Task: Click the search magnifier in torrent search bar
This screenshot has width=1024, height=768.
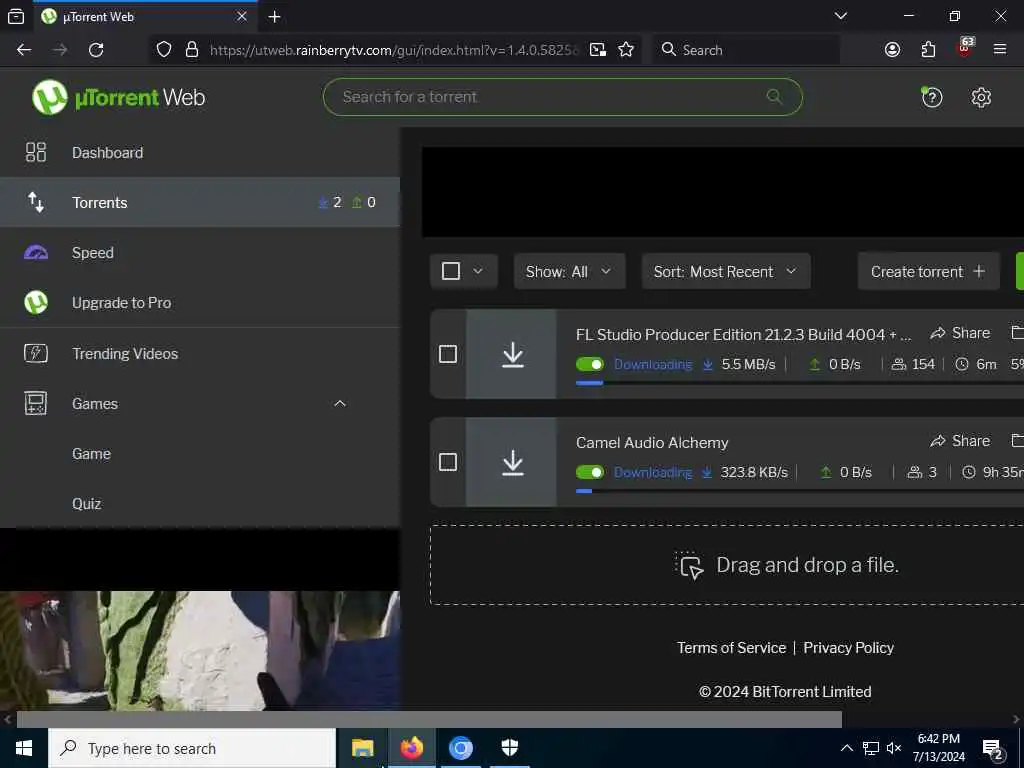Action: click(775, 97)
